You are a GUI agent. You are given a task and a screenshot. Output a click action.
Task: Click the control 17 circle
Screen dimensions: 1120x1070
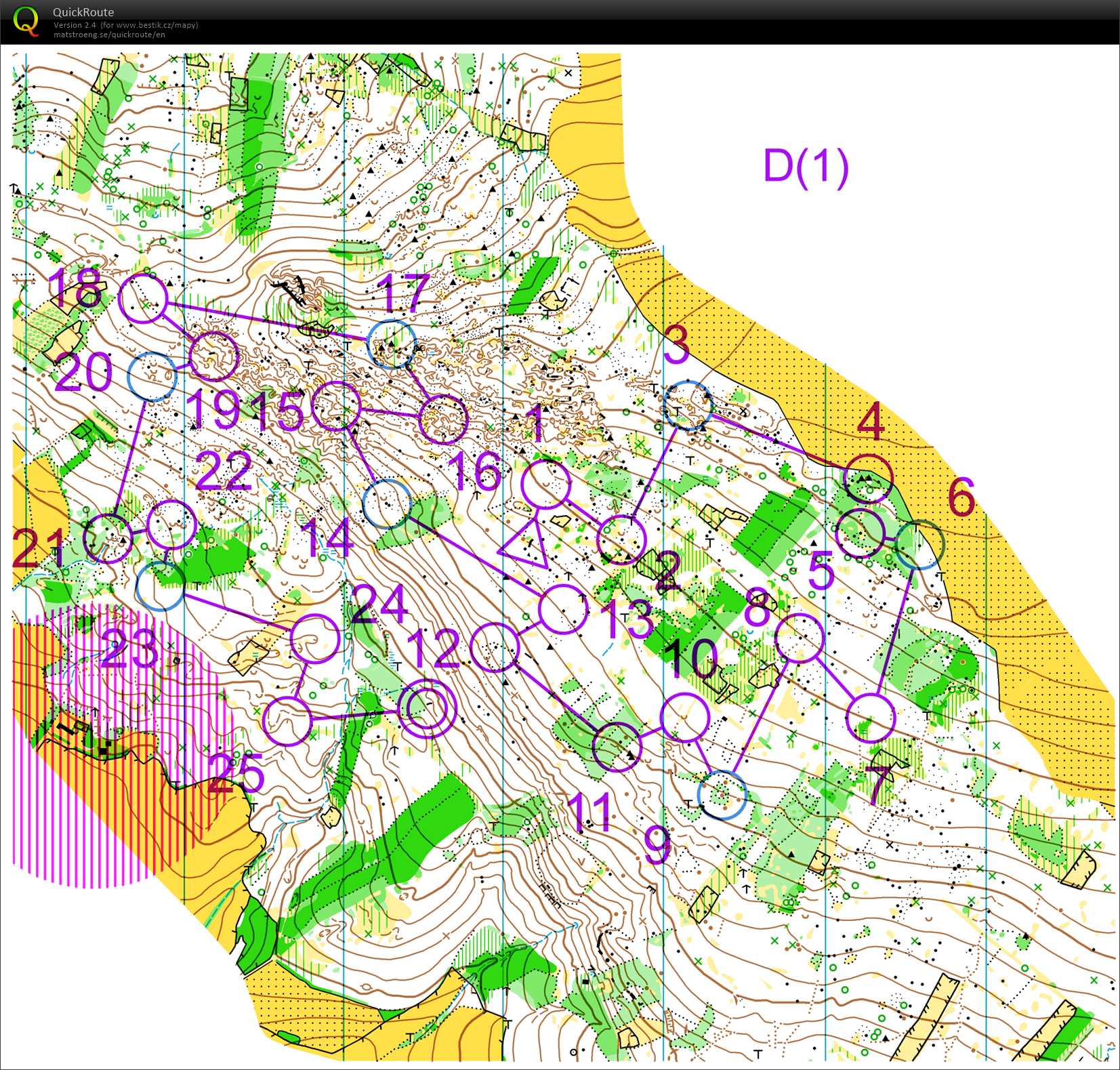click(x=391, y=344)
